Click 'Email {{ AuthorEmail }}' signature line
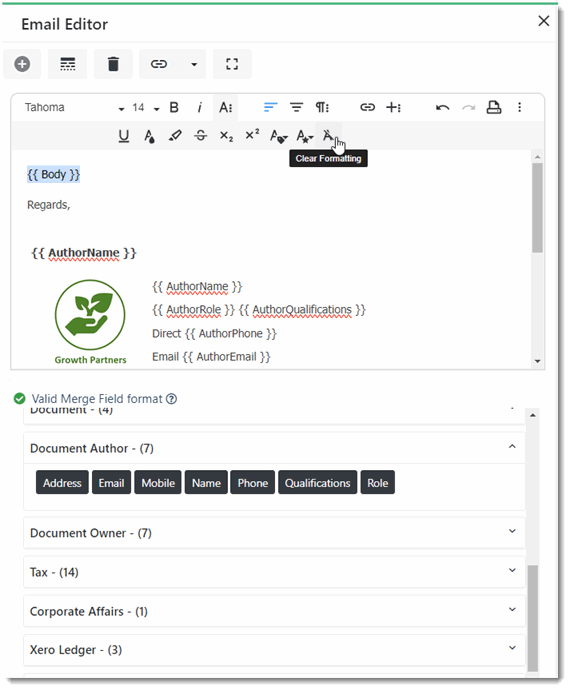The width and height of the screenshot is (570, 690). tap(211, 357)
